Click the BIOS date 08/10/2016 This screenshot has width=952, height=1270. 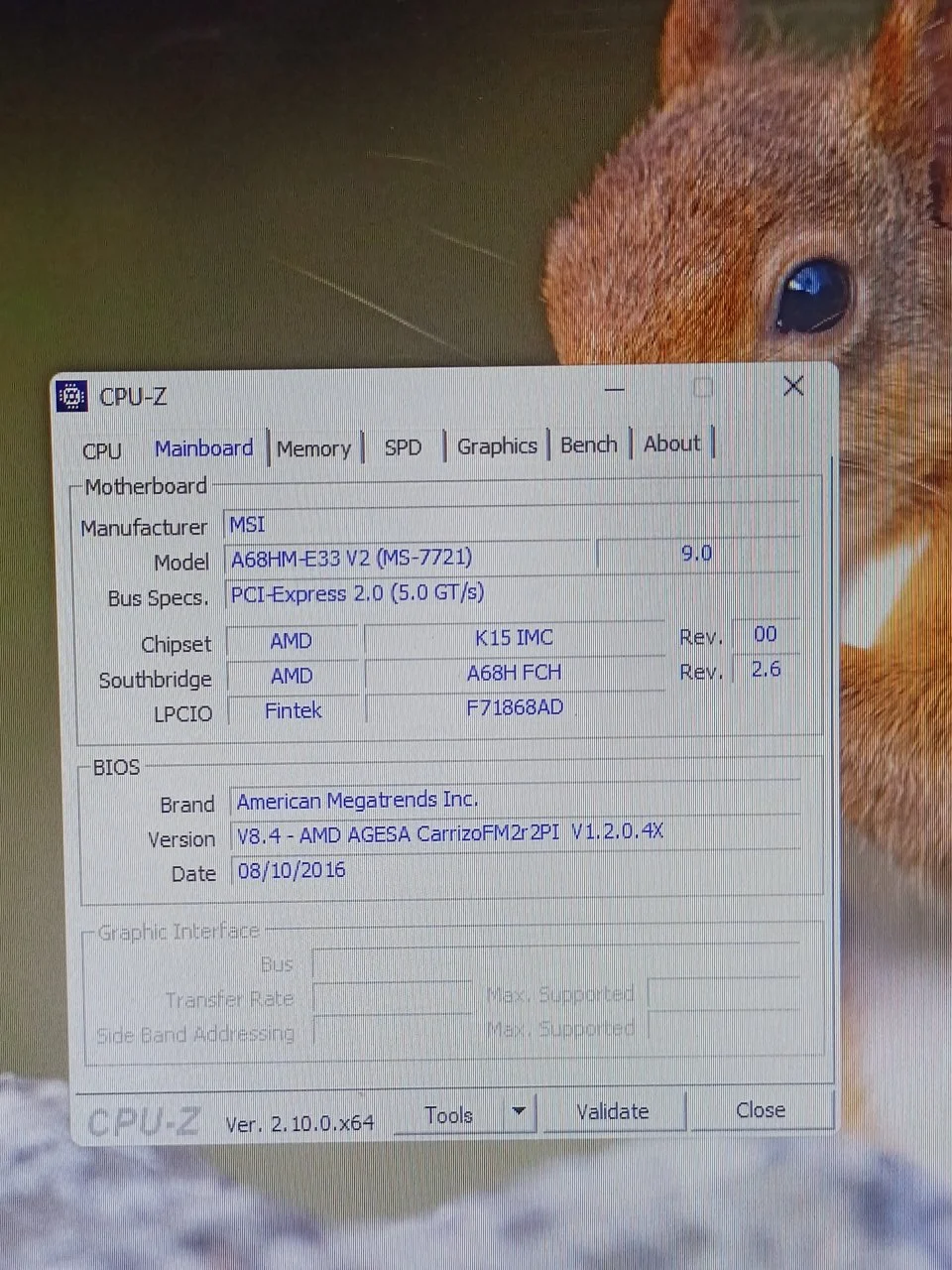pyautogui.click(x=514, y=870)
